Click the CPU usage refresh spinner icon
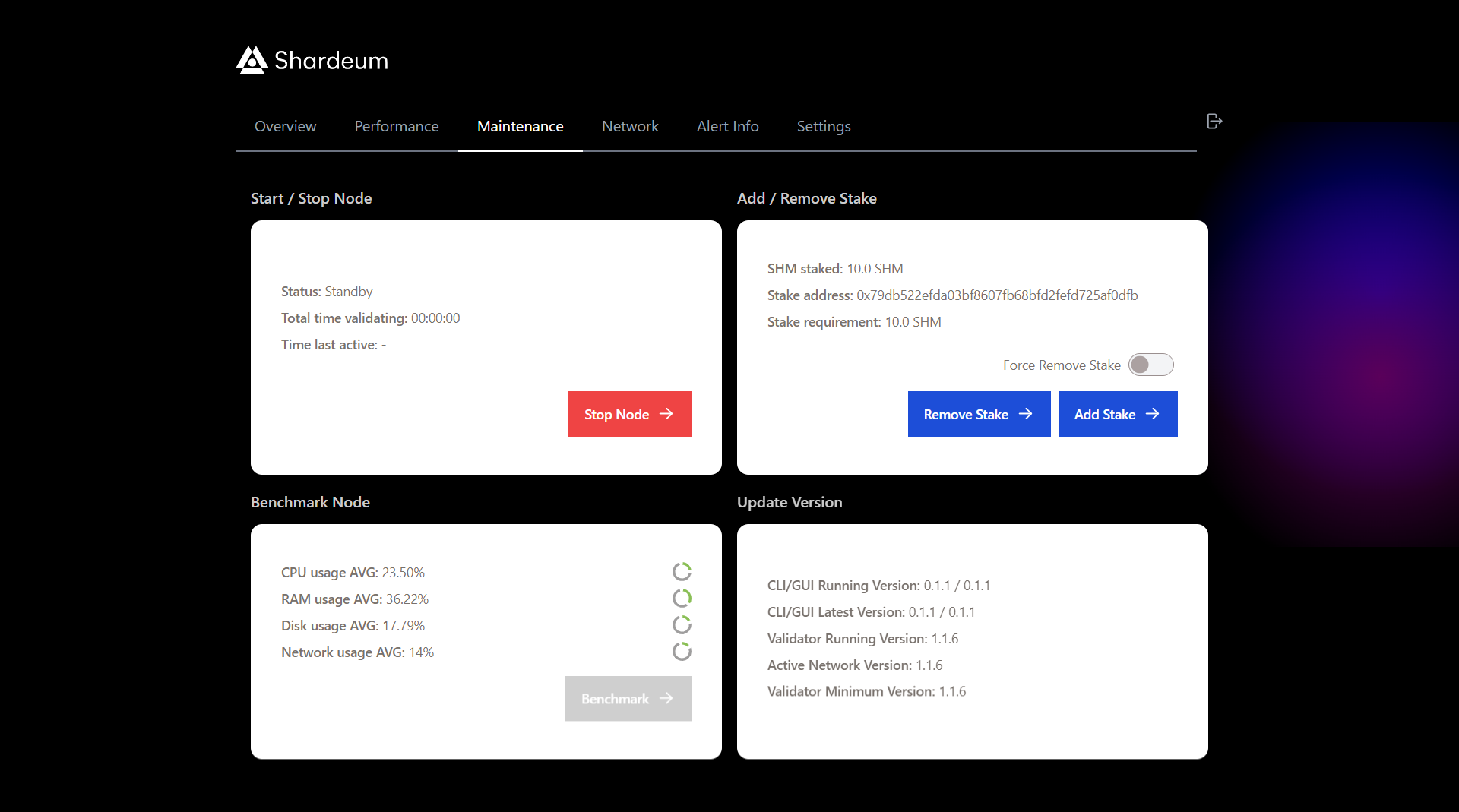The width and height of the screenshot is (1459, 812). tap(682, 571)
